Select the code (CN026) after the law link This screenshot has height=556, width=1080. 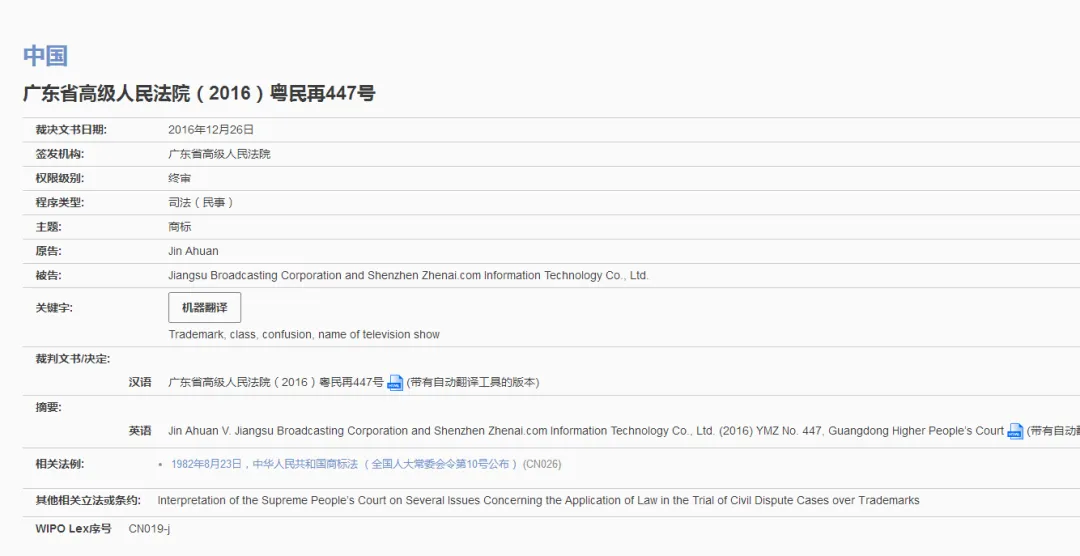point(542,464)
